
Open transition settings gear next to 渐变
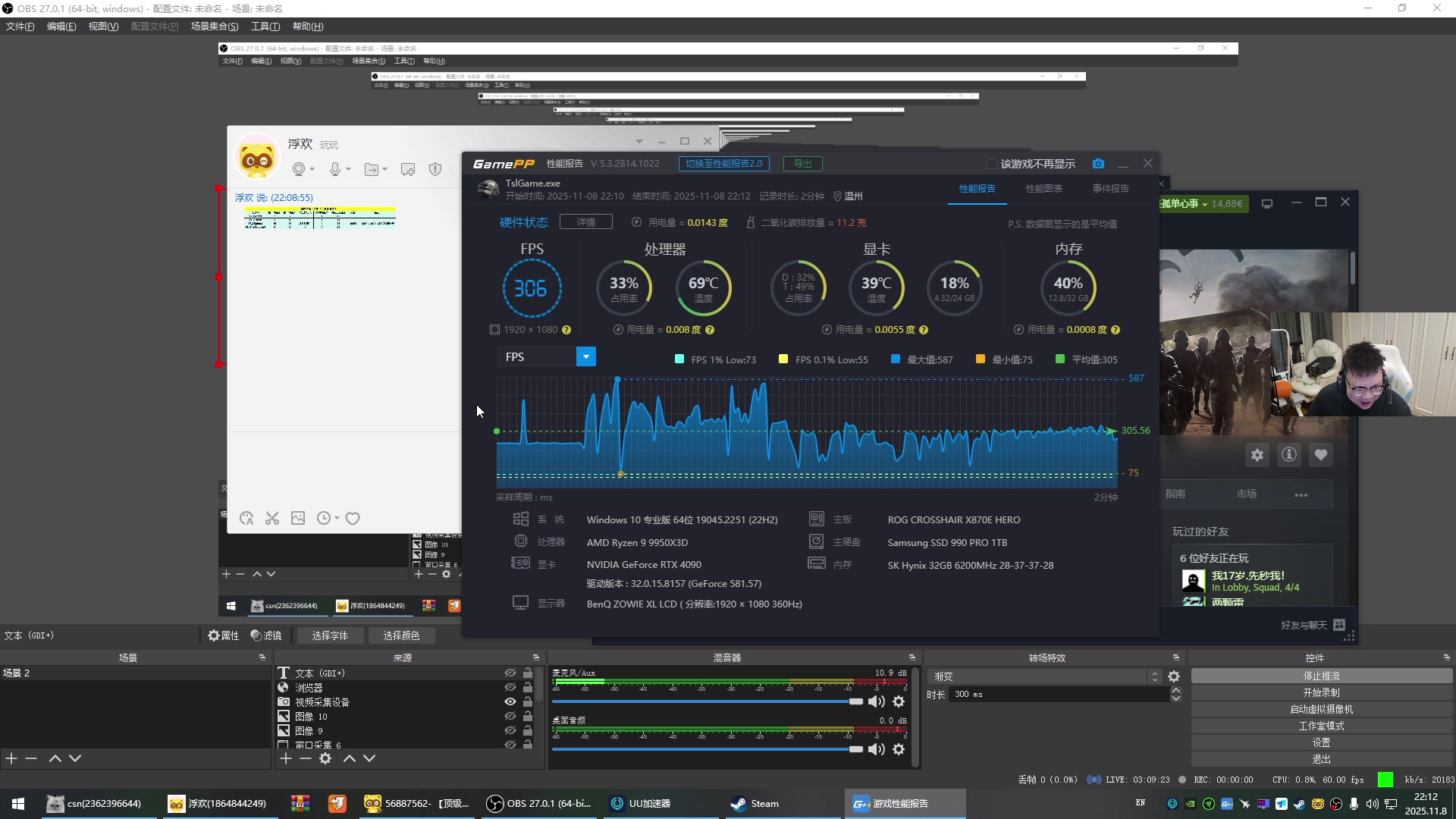pyautogui.click(x=1174, y=676)
